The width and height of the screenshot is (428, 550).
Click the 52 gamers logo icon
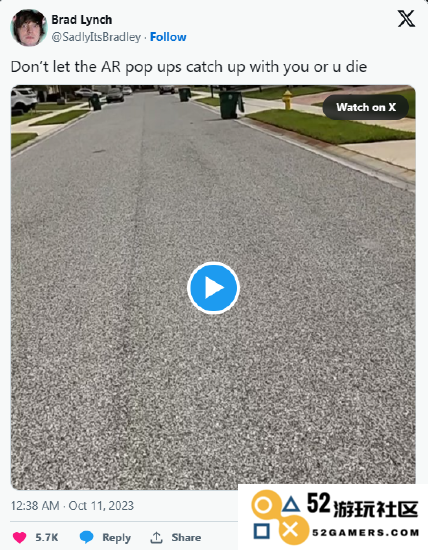point(277,517)
